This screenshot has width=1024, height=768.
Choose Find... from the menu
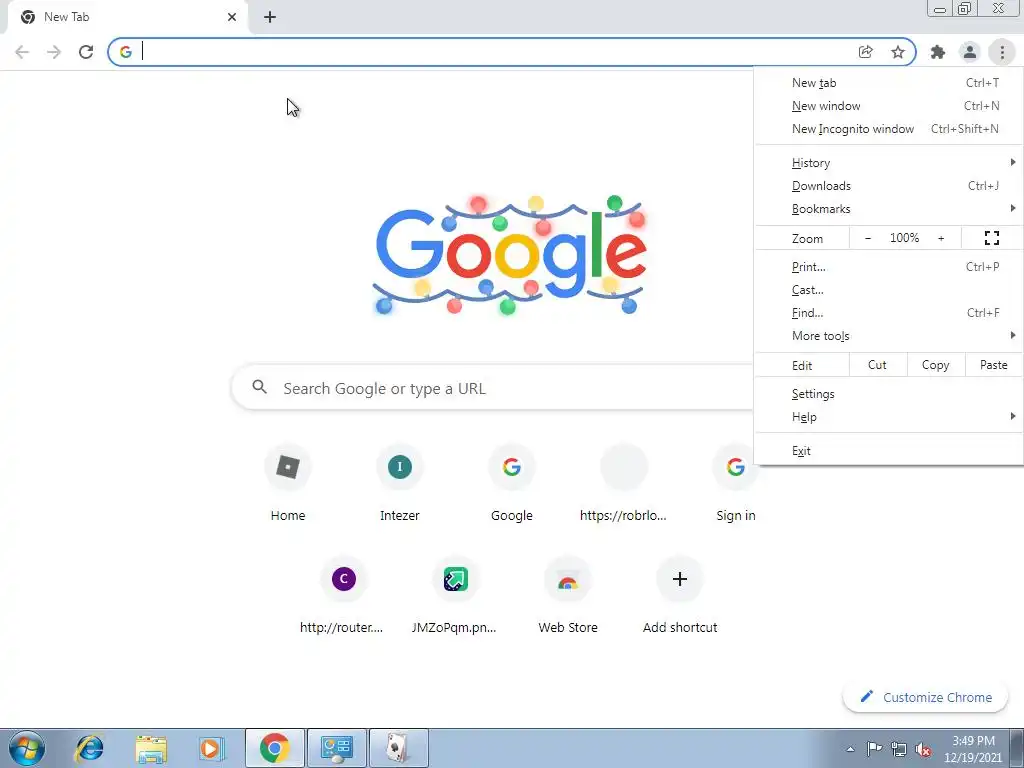tap(889, 313)
